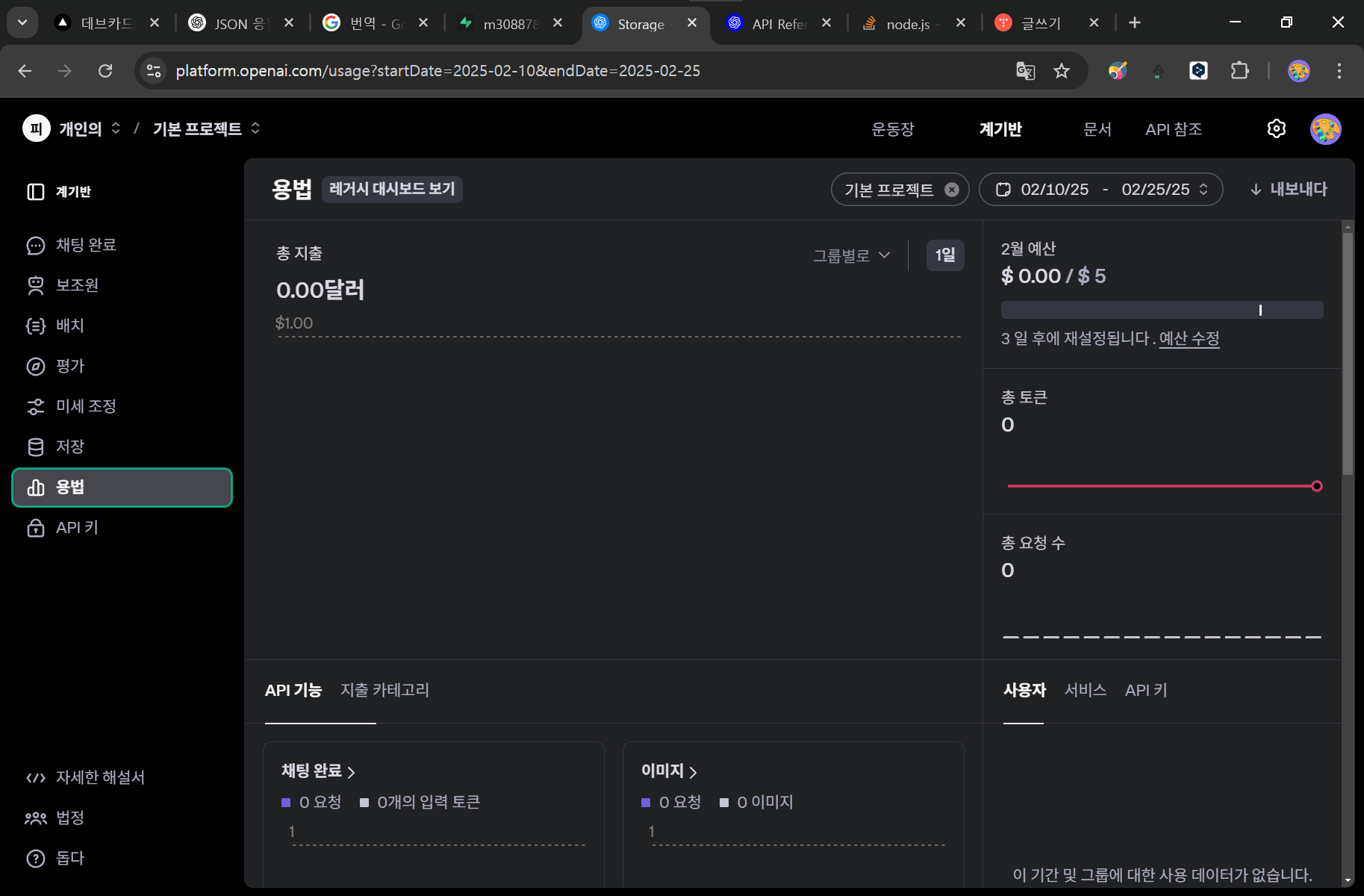Viewport: 1364px width, 896px height.
Task: Open the calendar date range picker
Action: (x=1100, y=189)
